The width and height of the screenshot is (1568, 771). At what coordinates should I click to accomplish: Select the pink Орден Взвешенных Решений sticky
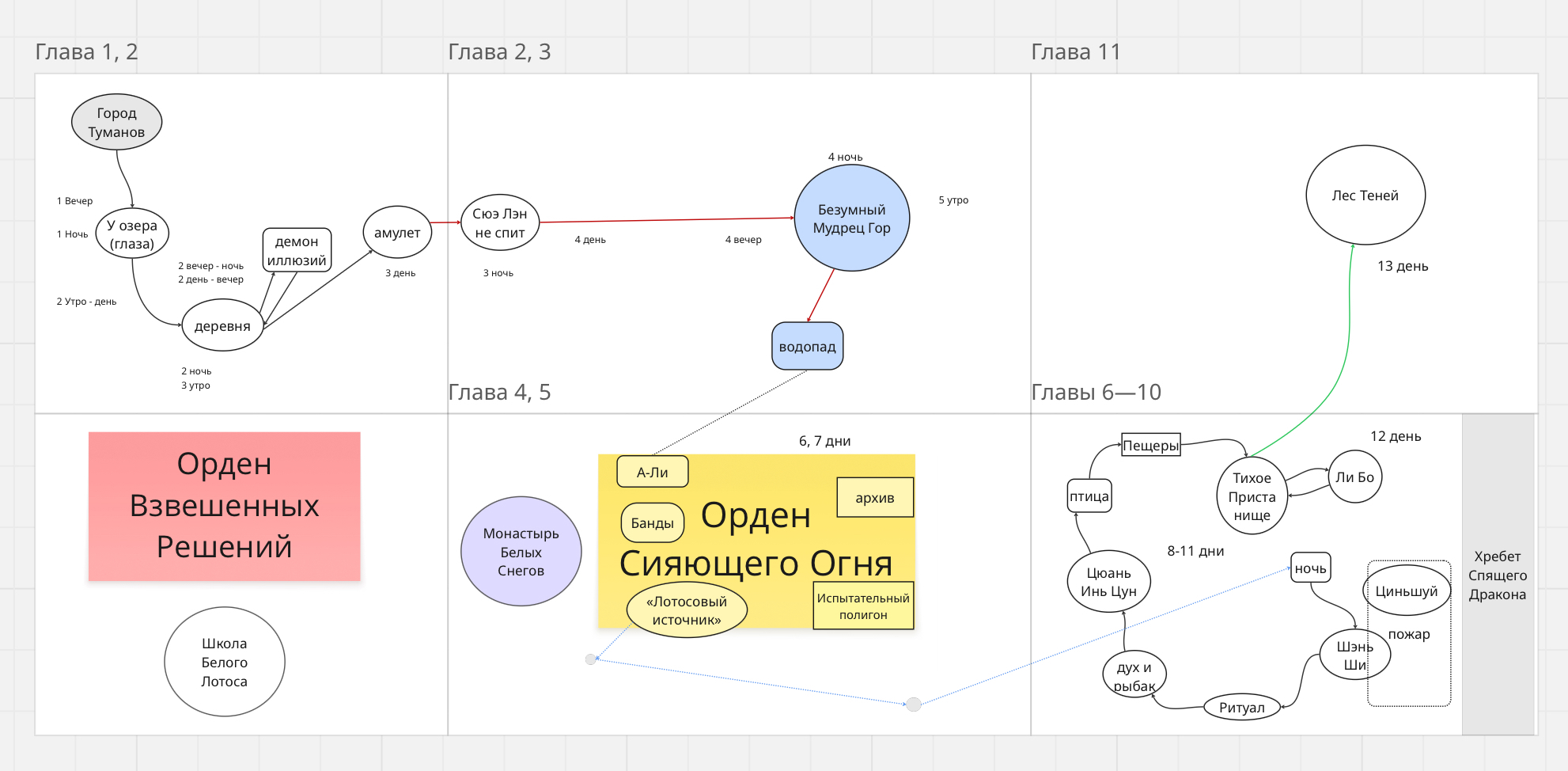pos(225,506)
